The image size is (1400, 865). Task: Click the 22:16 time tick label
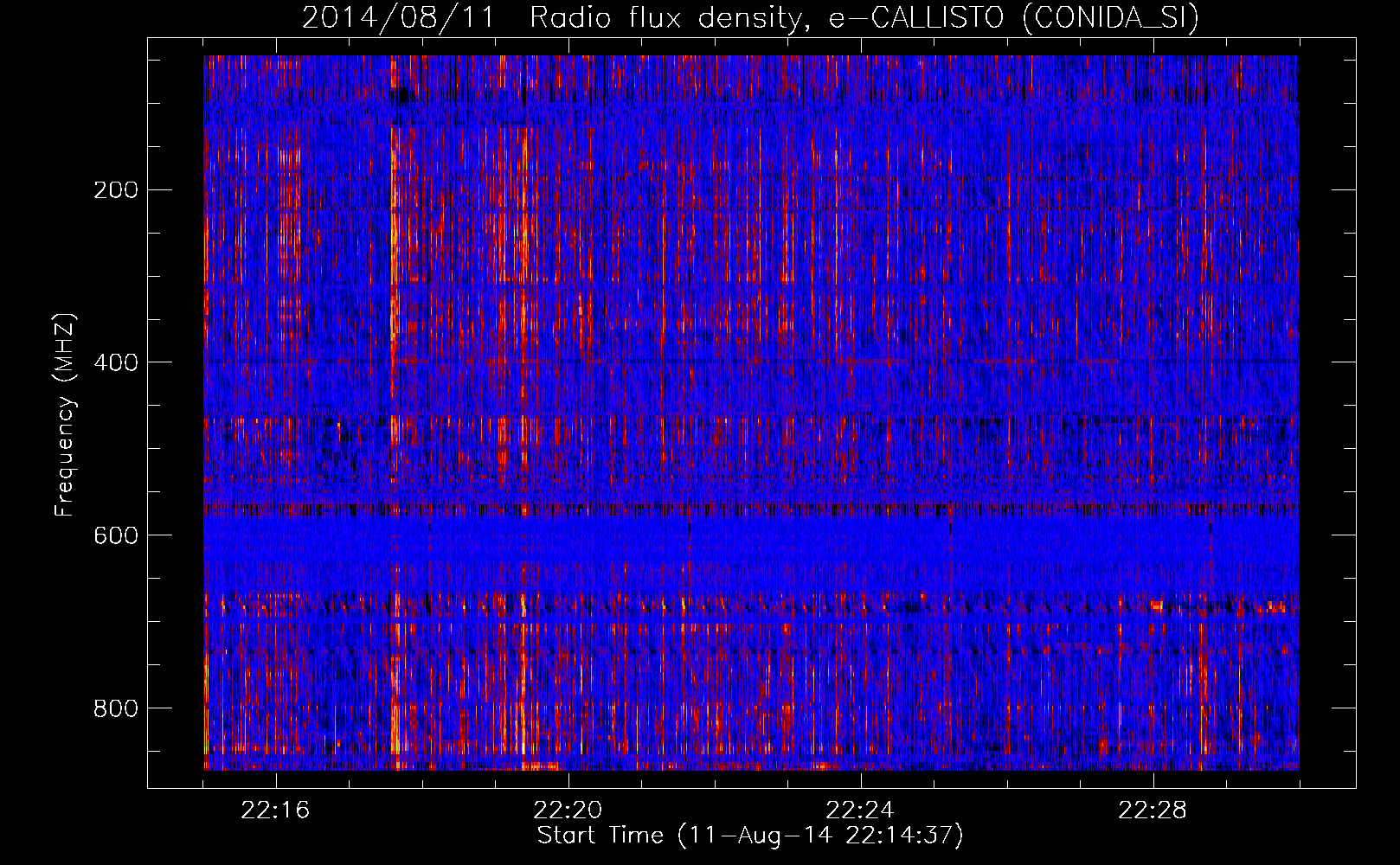(x=276, y=811)
